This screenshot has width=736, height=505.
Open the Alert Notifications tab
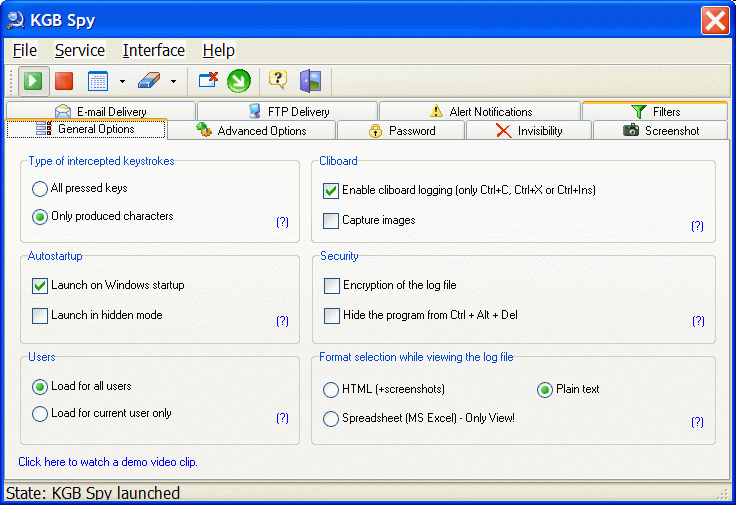480,112
